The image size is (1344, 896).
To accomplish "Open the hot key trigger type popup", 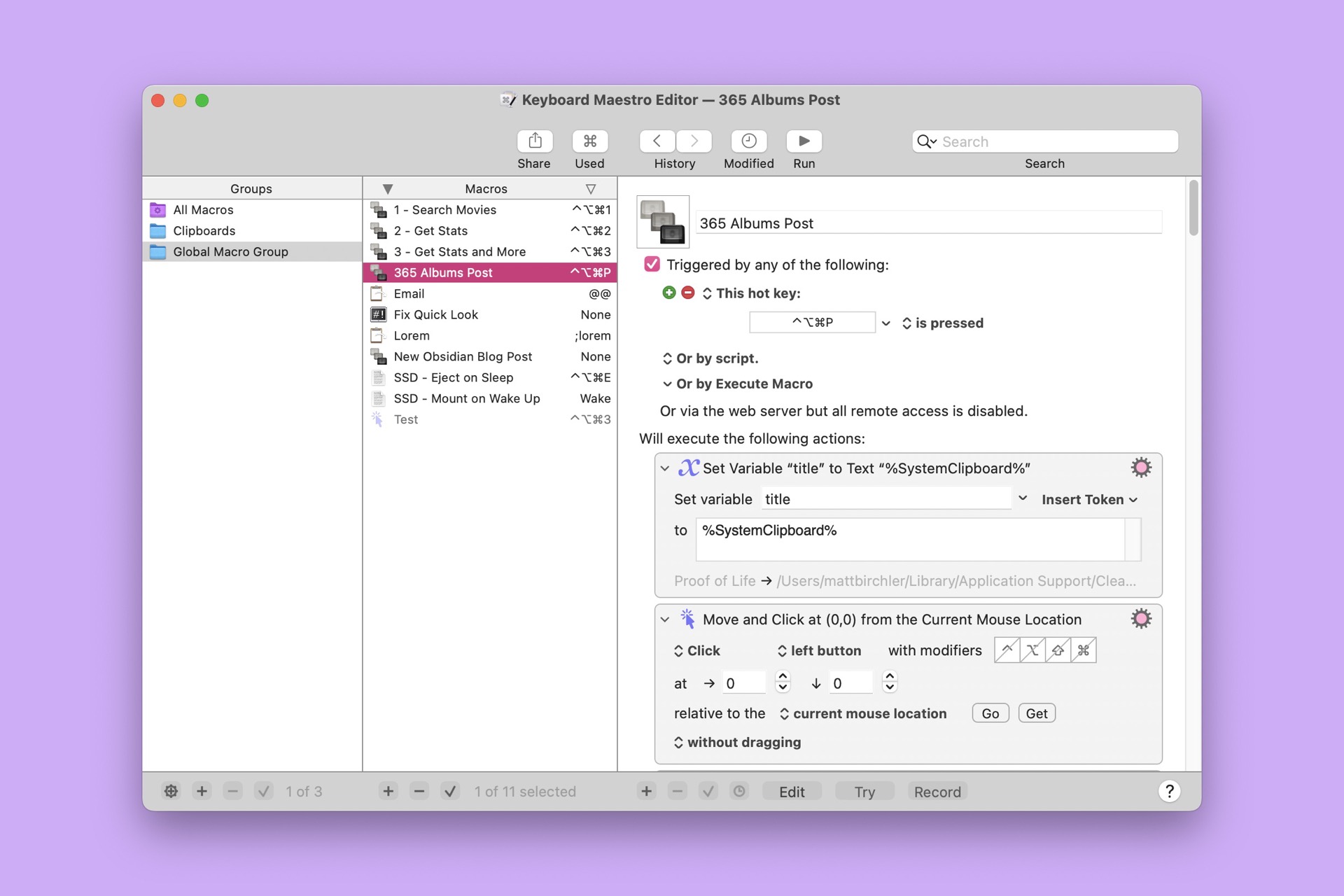I will [x=752, y=293].
